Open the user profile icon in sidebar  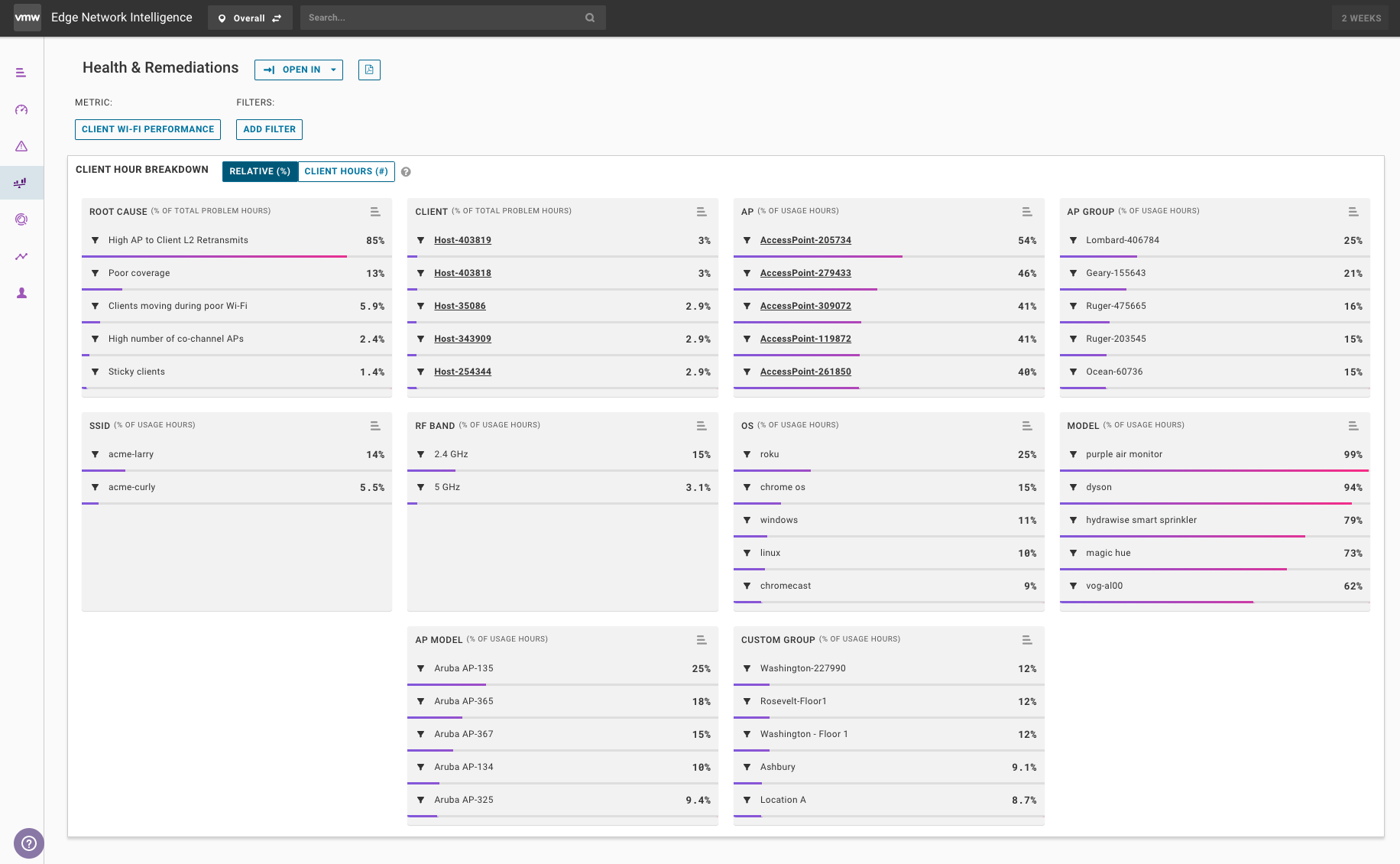click(21, 293)
